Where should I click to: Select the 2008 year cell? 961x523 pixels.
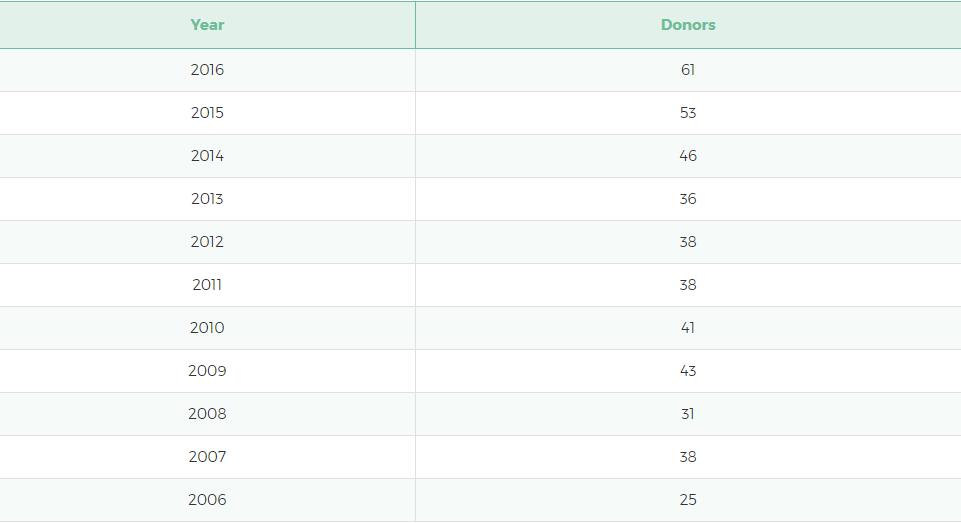[x=207, y=414]
